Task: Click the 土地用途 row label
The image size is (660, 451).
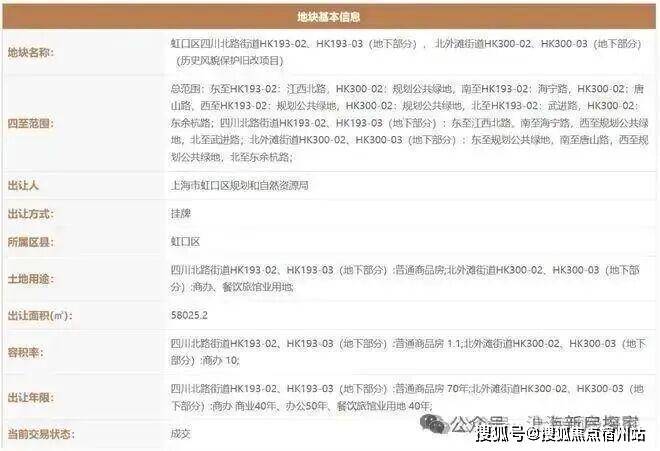Action: pos(31,279)
